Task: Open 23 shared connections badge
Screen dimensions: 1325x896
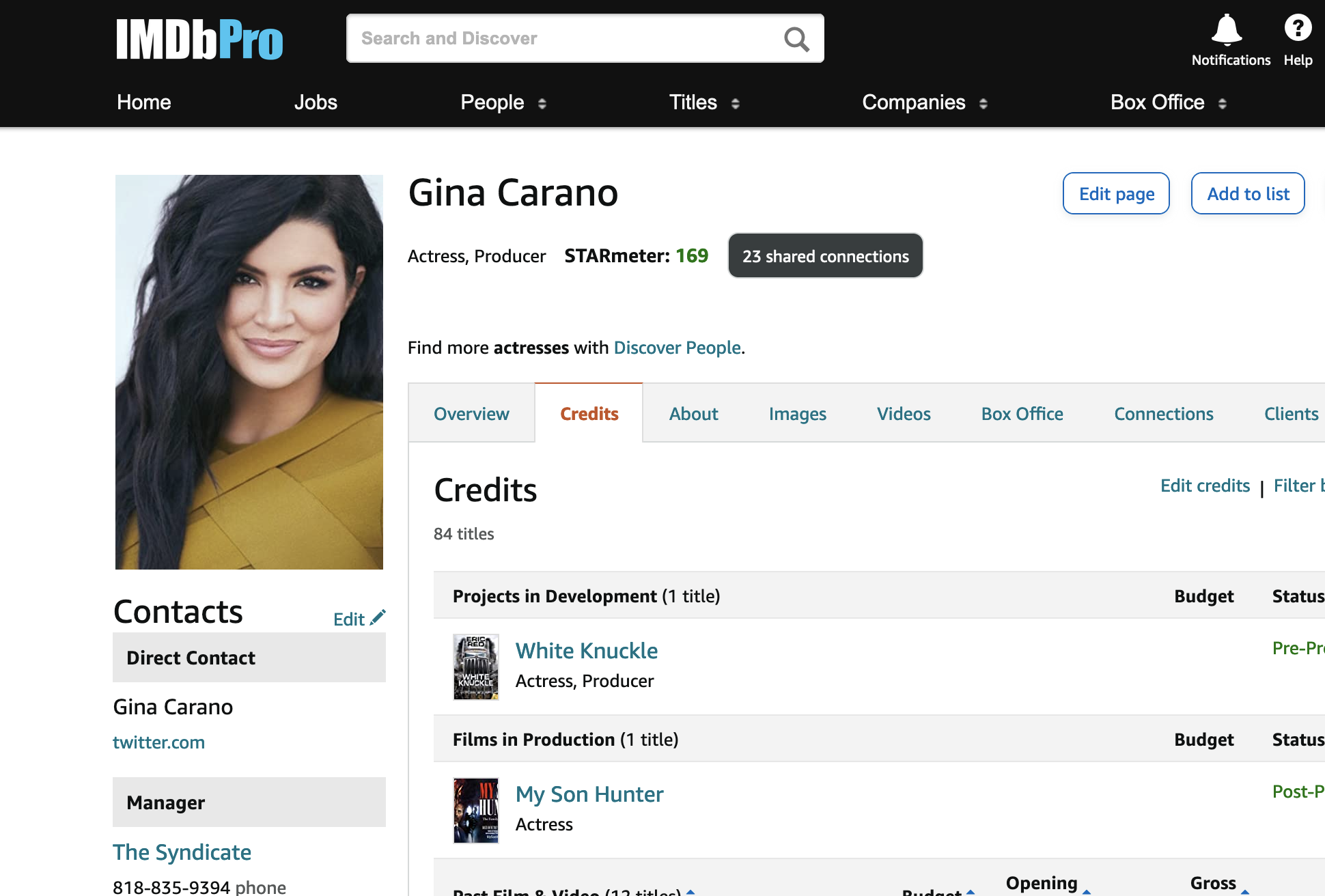Action: point(825,255)
